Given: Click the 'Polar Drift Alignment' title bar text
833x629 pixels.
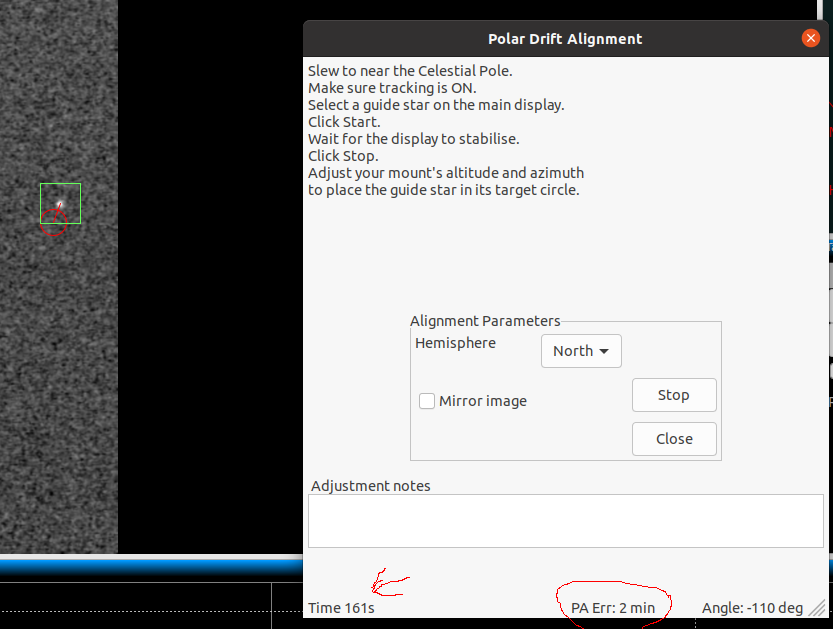Looking at the screenshot, I should [565, 39].
